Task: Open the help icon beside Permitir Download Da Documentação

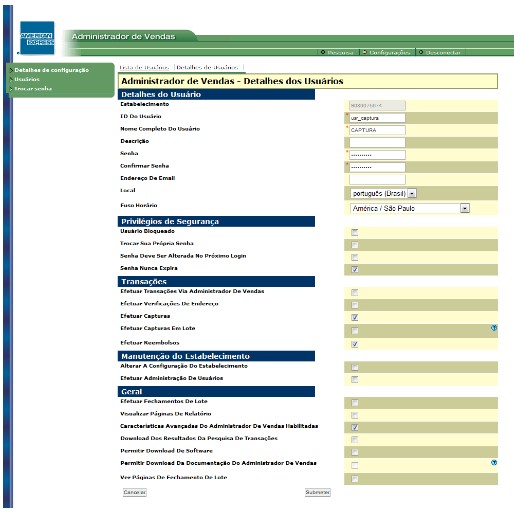Action: [494, 462]
